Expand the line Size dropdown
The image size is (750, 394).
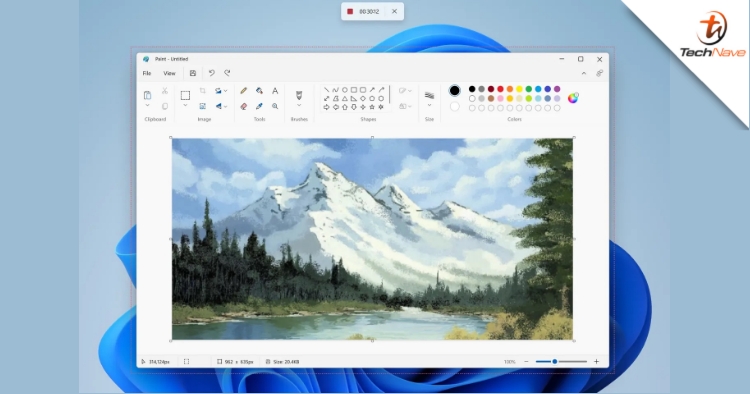coord(429,106)
